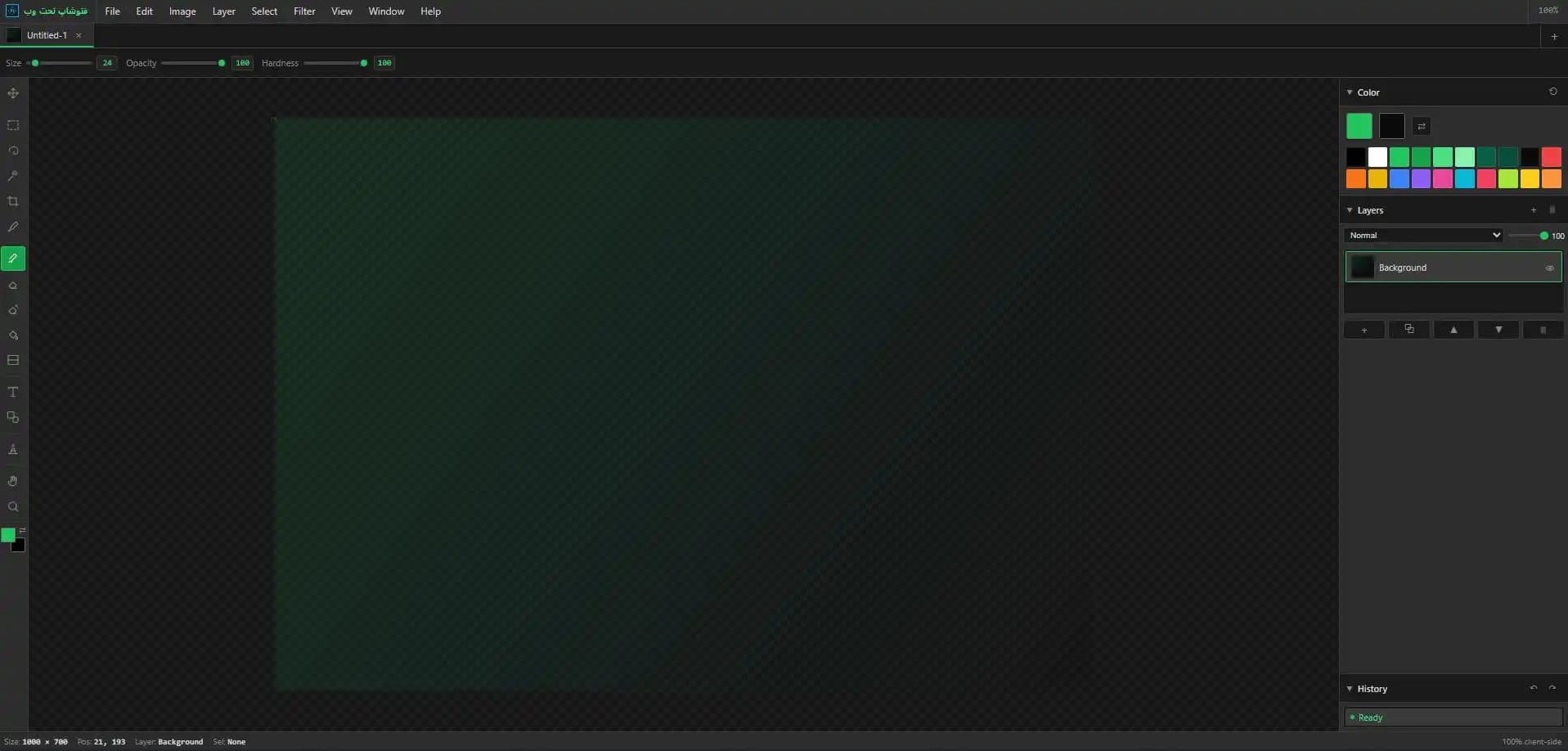This screenshot has height=751, width=1568.
Task: Select the Move tool
Action: (x=13, y=93)
